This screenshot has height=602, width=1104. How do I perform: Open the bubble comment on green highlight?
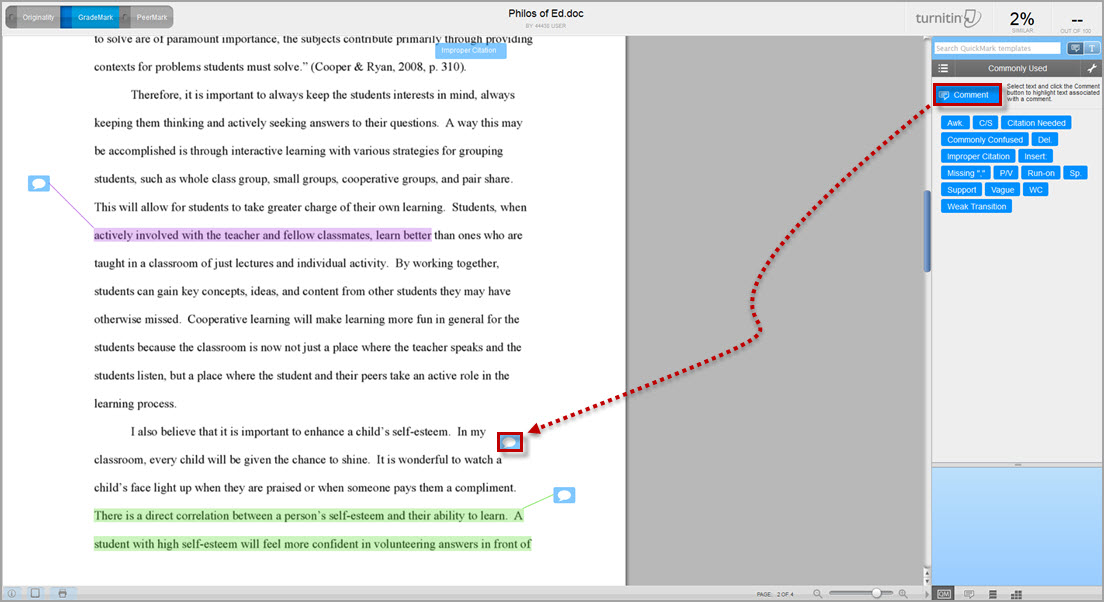(564, 495)
